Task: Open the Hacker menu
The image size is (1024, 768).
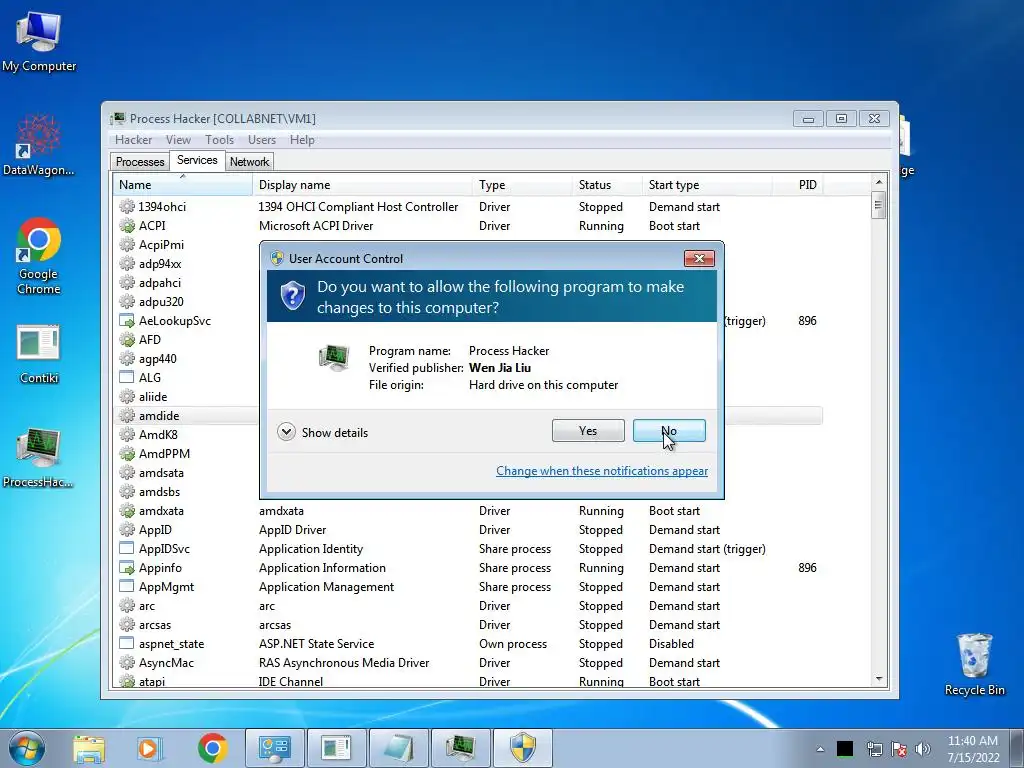Action: (x=133, y=140)
